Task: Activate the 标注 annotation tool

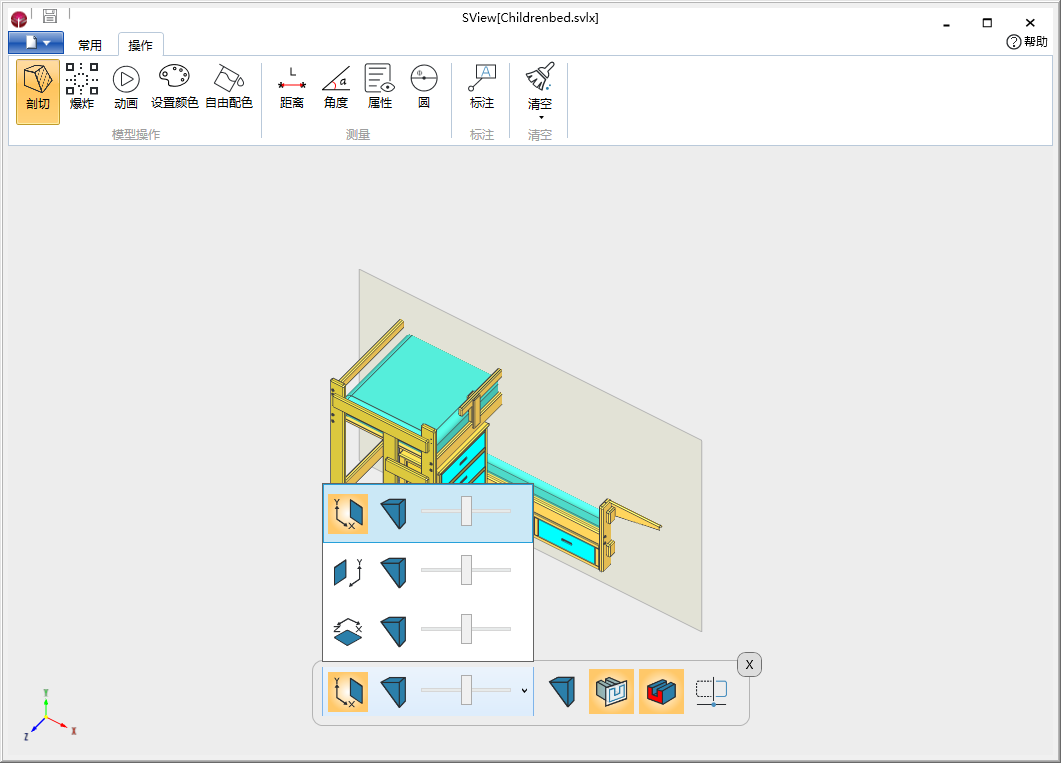Action: (482, 87)
